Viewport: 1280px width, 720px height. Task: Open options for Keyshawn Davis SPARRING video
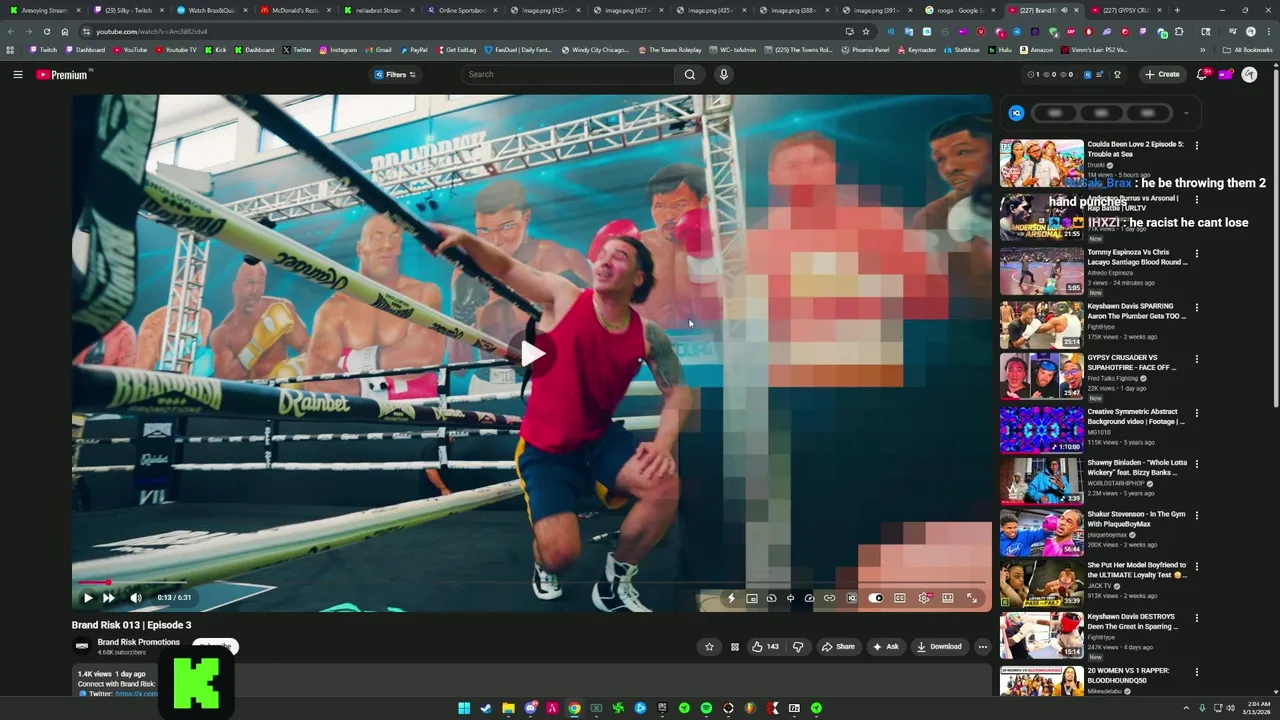pos(1196,306)
